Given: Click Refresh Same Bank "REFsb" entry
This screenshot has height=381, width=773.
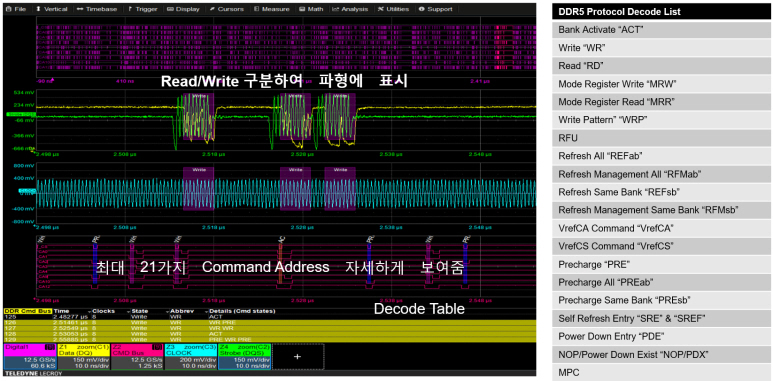Looking at the screenshot, I should (x=662, y=192).
